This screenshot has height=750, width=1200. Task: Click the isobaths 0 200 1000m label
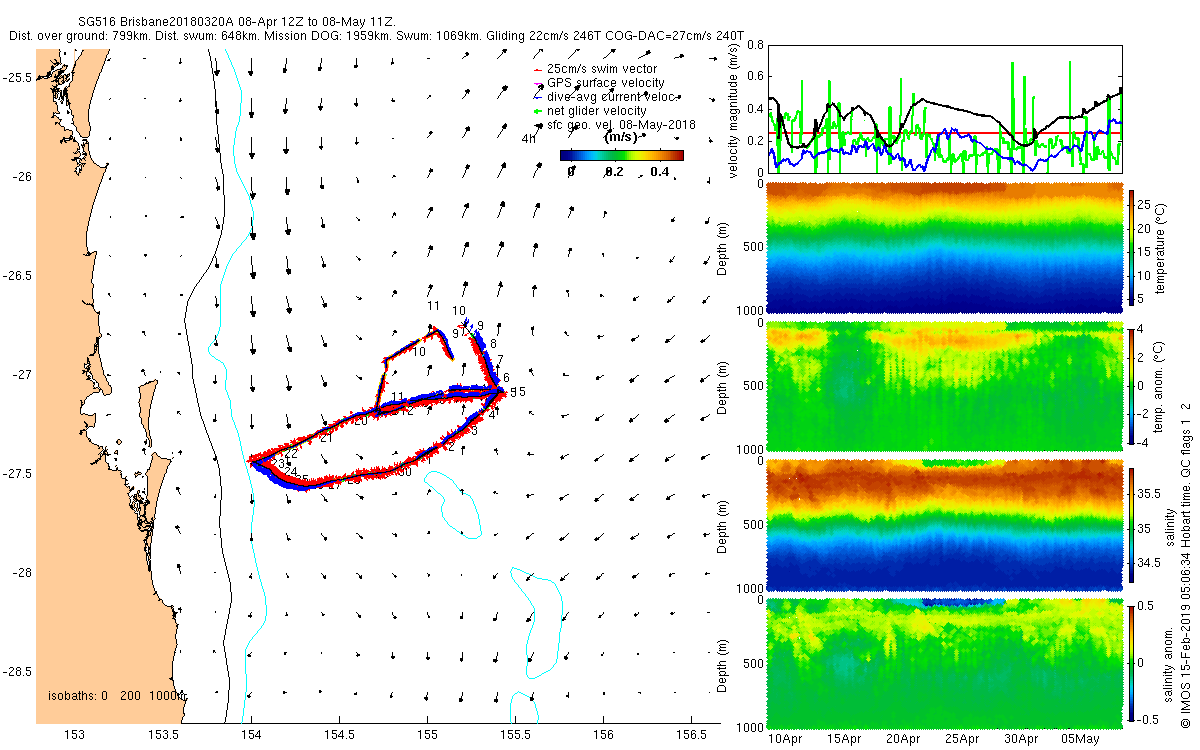[x=115, y=696]
